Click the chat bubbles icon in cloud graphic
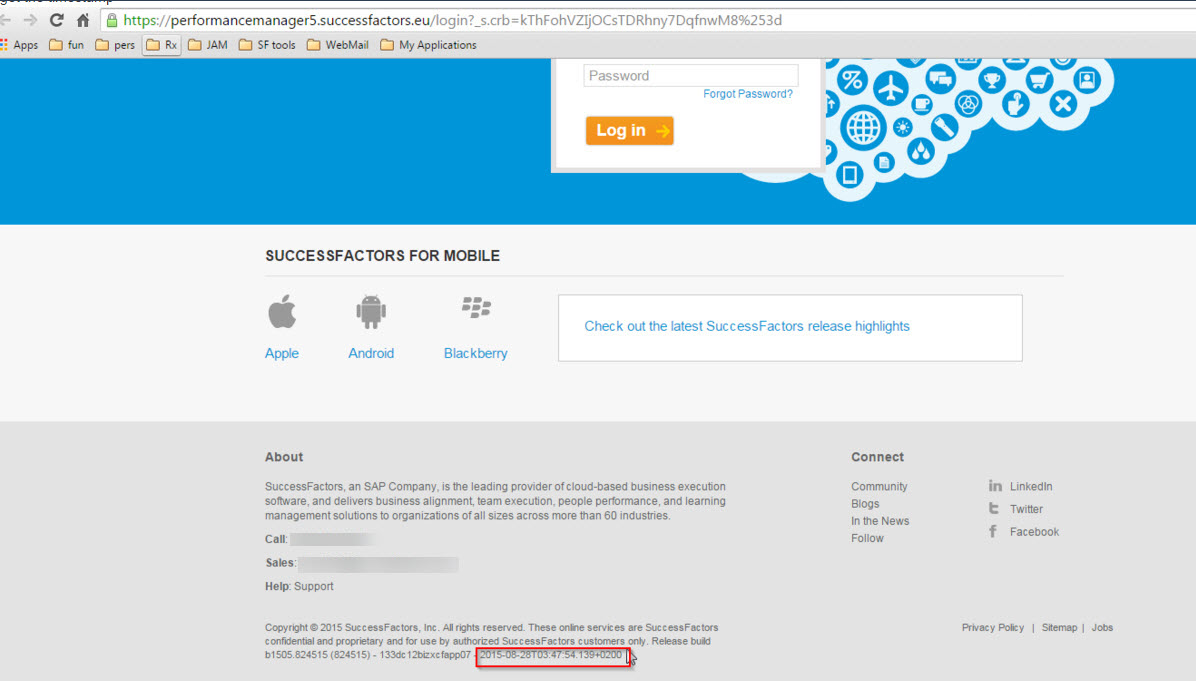This screenshot has height=681, width=1196. pyautogui.click(x=940, y=79)
